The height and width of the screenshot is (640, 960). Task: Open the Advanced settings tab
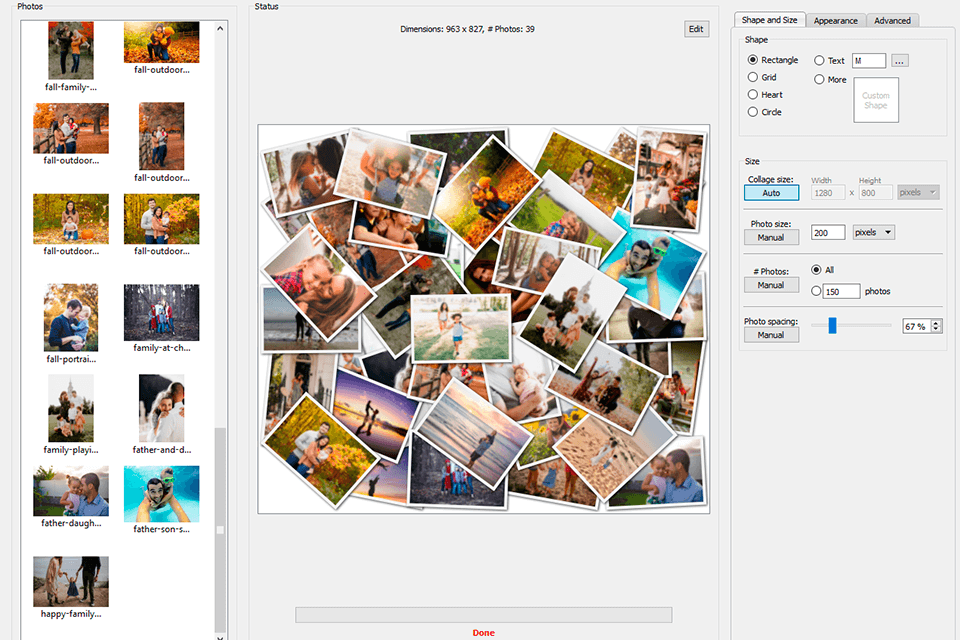pyautogui.click(x=892, y=20)
